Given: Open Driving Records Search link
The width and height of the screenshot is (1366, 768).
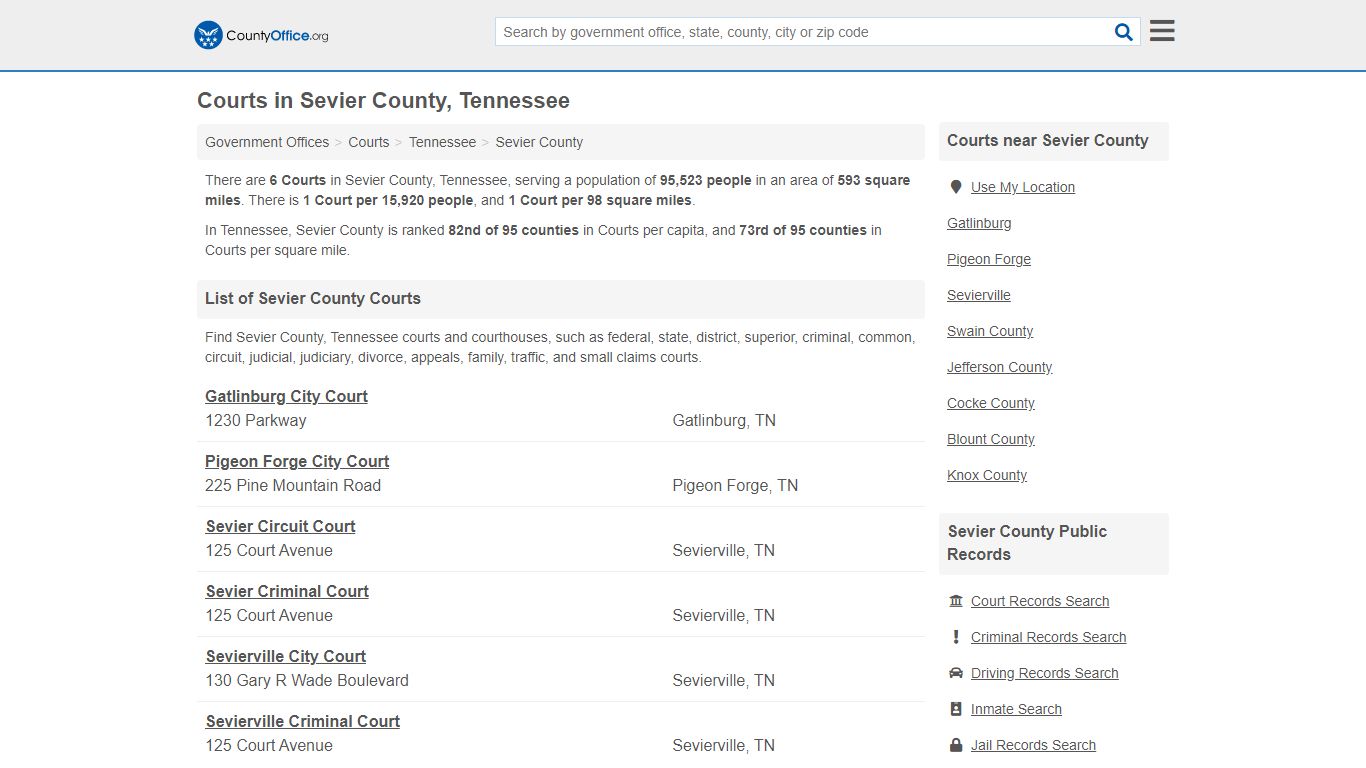Looking at the screenshot, I should (x=1045, y=673).
